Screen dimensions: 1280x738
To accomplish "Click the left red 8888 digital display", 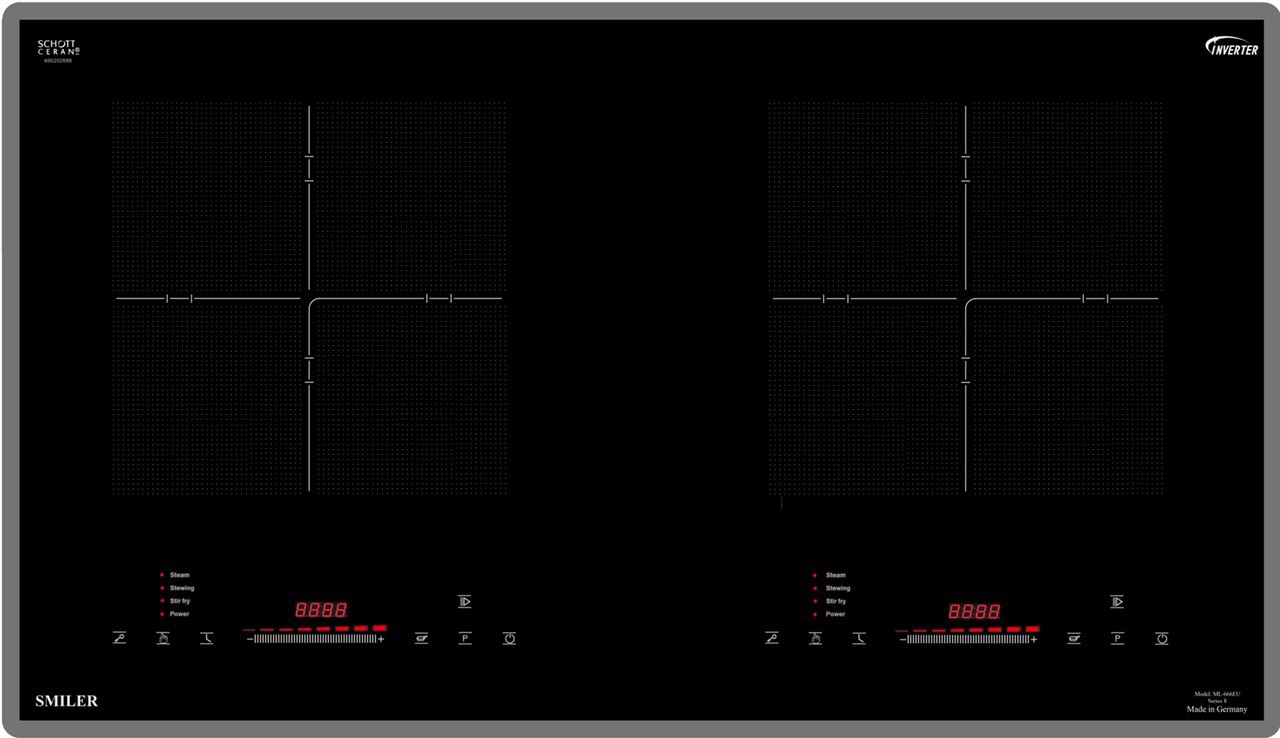I will pyautogui.click(x=321, y=610).
